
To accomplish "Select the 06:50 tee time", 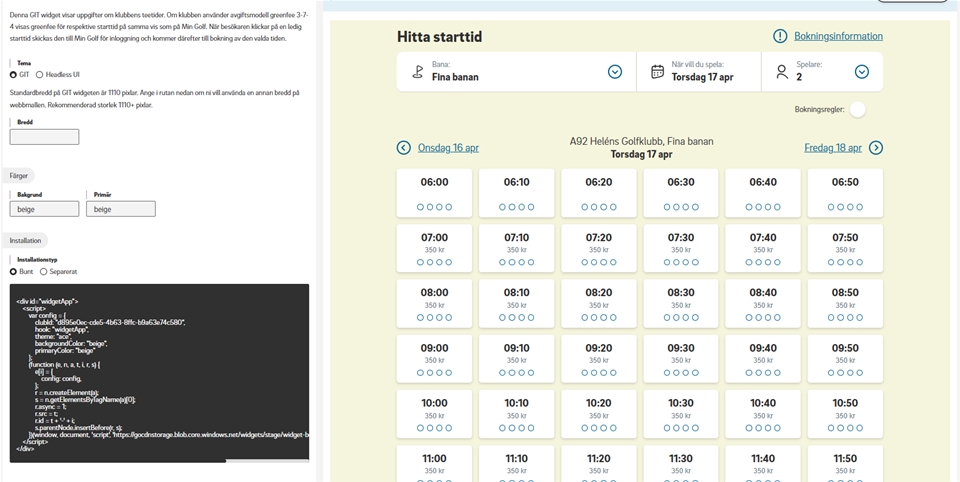I will [x=845, y=193].
